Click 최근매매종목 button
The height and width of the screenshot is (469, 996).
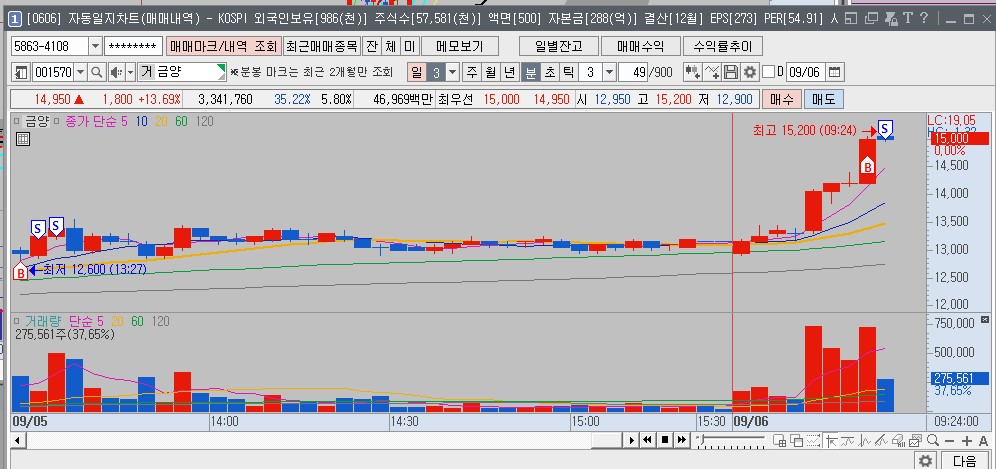[321, 46]
